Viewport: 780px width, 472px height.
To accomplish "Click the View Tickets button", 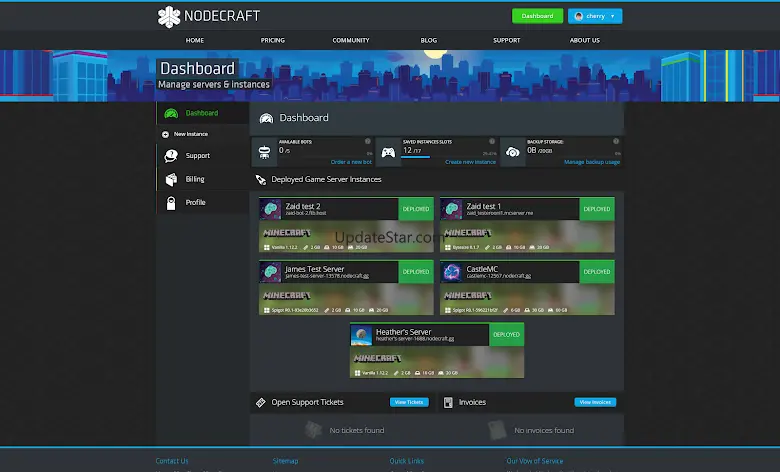I will 409,402.
